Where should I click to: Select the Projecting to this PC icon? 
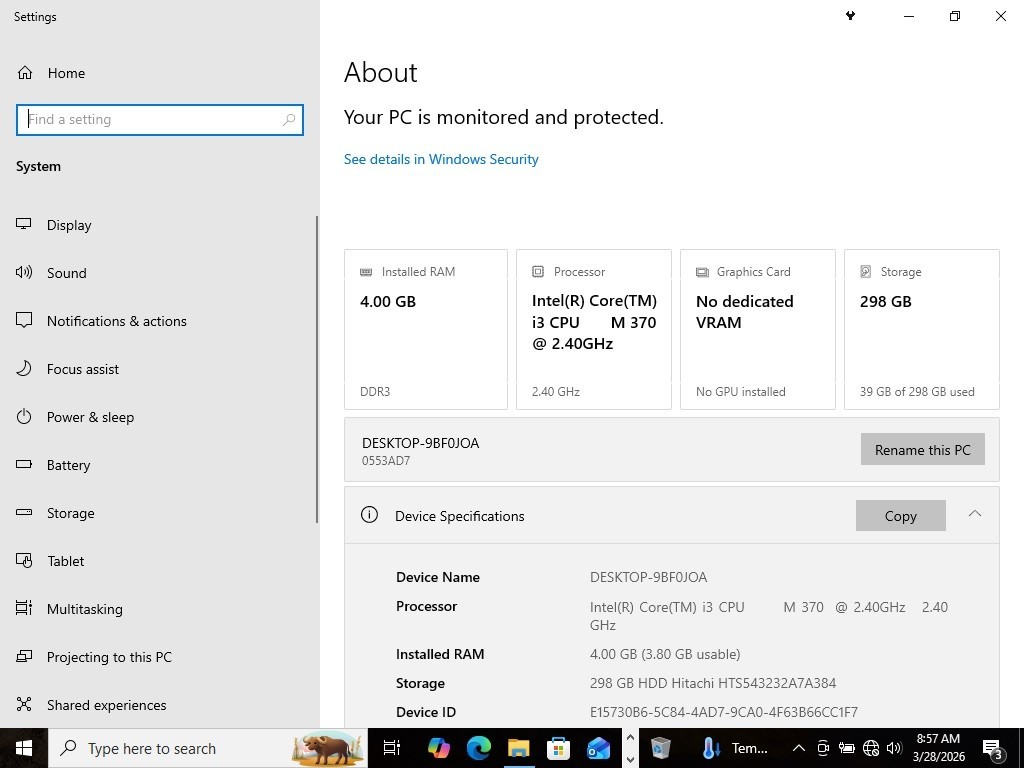[x=24, y=656]
